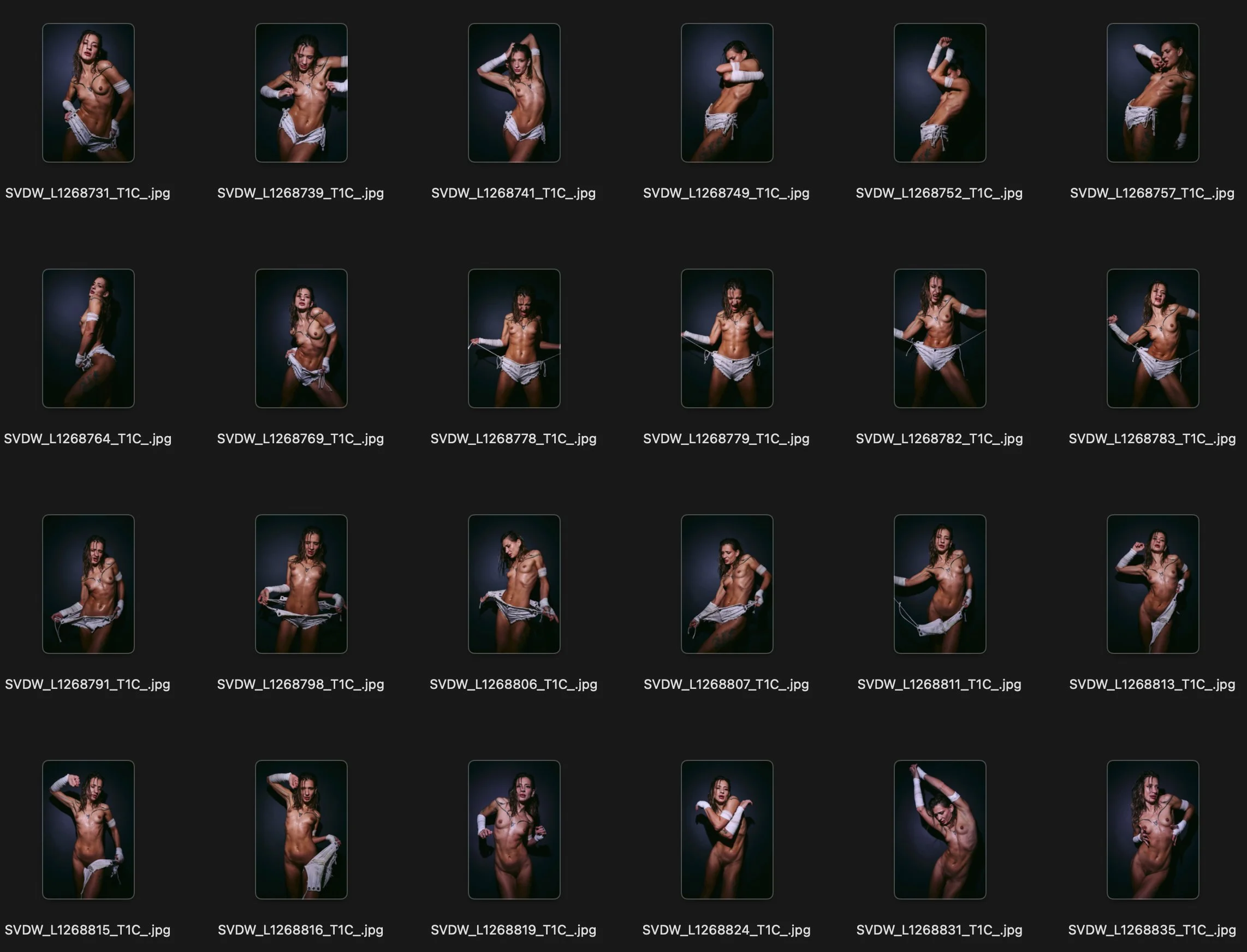
Task: Select file thumbnail SVDW_L1268811_T1C_.jpg
Action: click(940, 584)
